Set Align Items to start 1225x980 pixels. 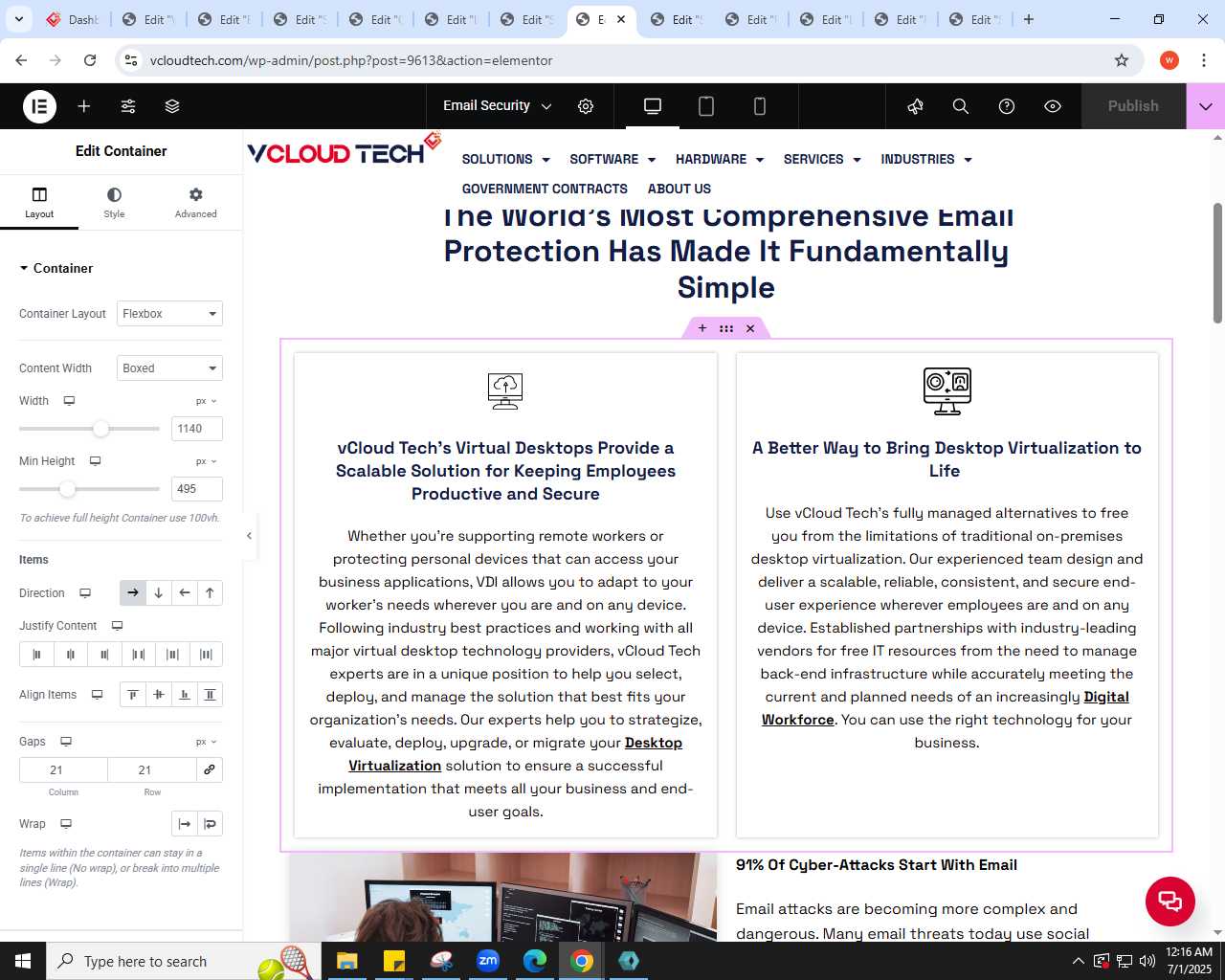133,695
